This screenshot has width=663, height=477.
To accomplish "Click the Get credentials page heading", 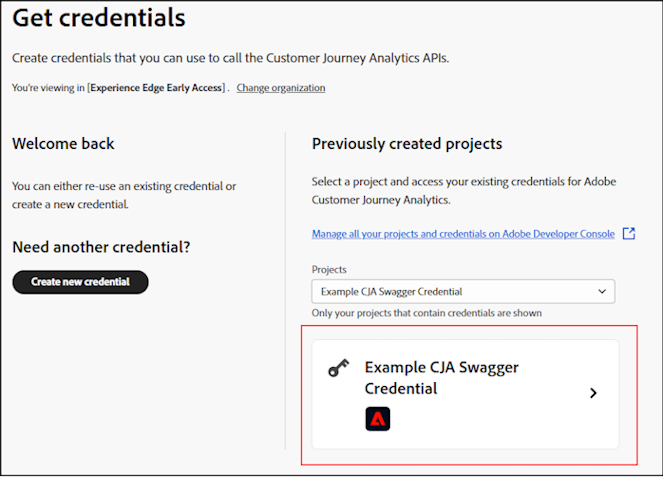I will click(x=99, y=18).
